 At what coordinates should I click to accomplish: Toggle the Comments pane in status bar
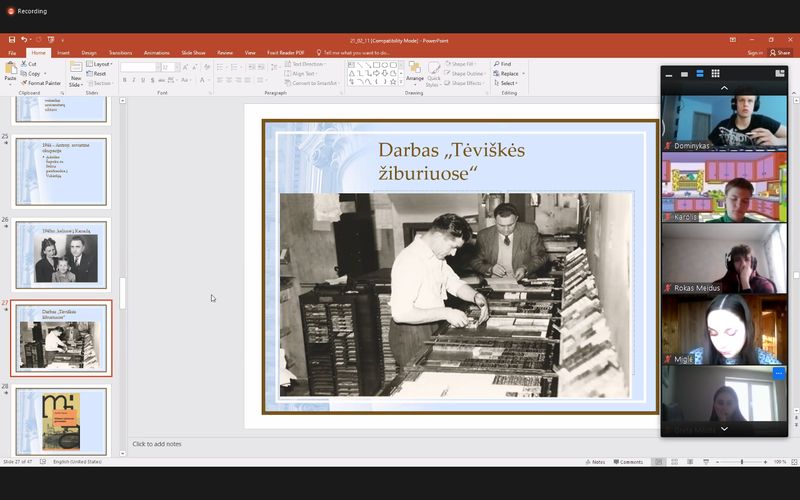coord(629,462)
